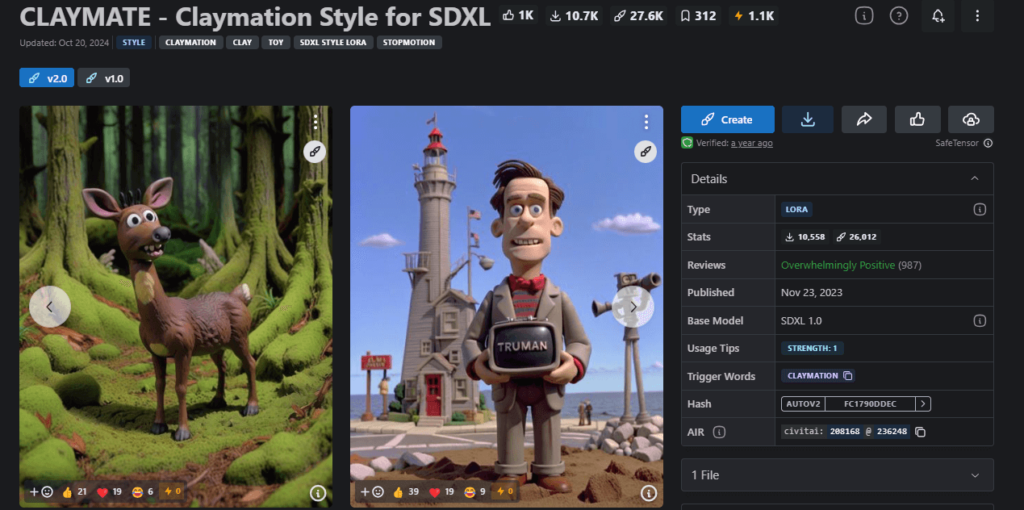Expand the 1 File section
The image size is (1024, 510).
[x=837, y=475]
